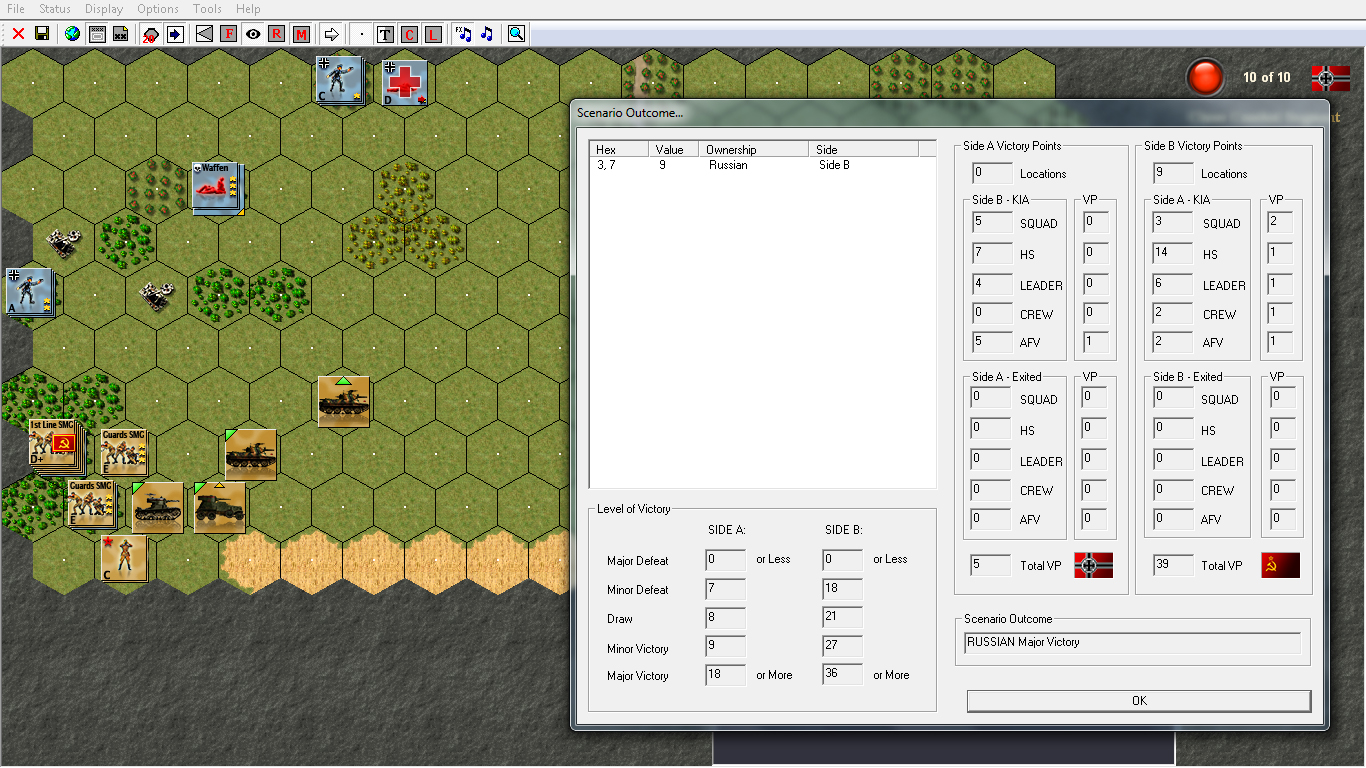Image resolution: width=1366 pixels, height=768 pixels.
Task: Select the German leader A unit counter
Action: 29,292
